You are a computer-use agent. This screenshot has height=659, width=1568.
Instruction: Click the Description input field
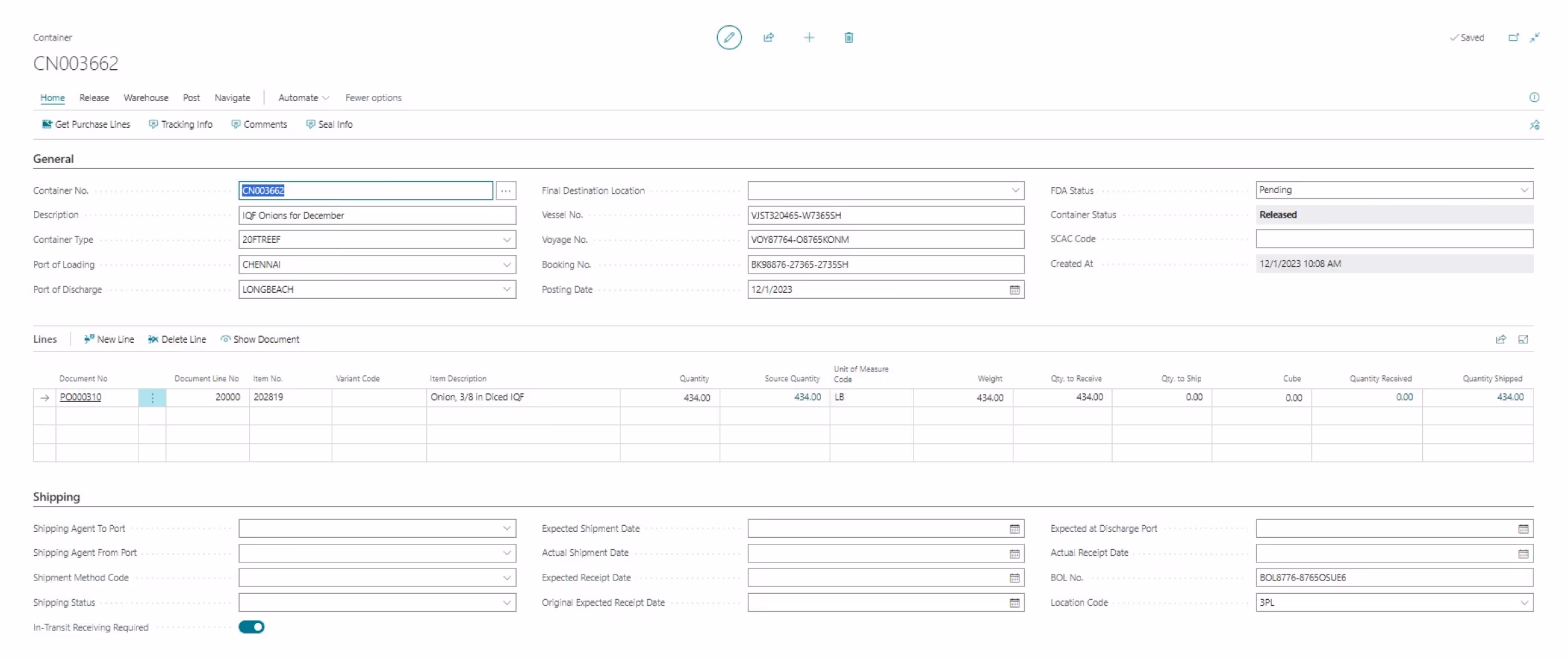point(377,216)
